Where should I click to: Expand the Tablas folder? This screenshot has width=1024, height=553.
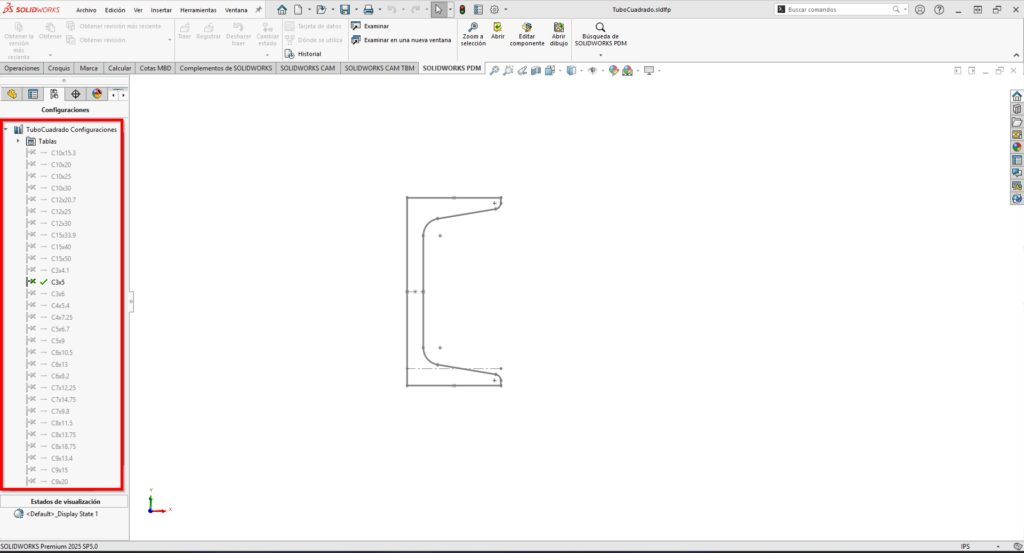18,141
